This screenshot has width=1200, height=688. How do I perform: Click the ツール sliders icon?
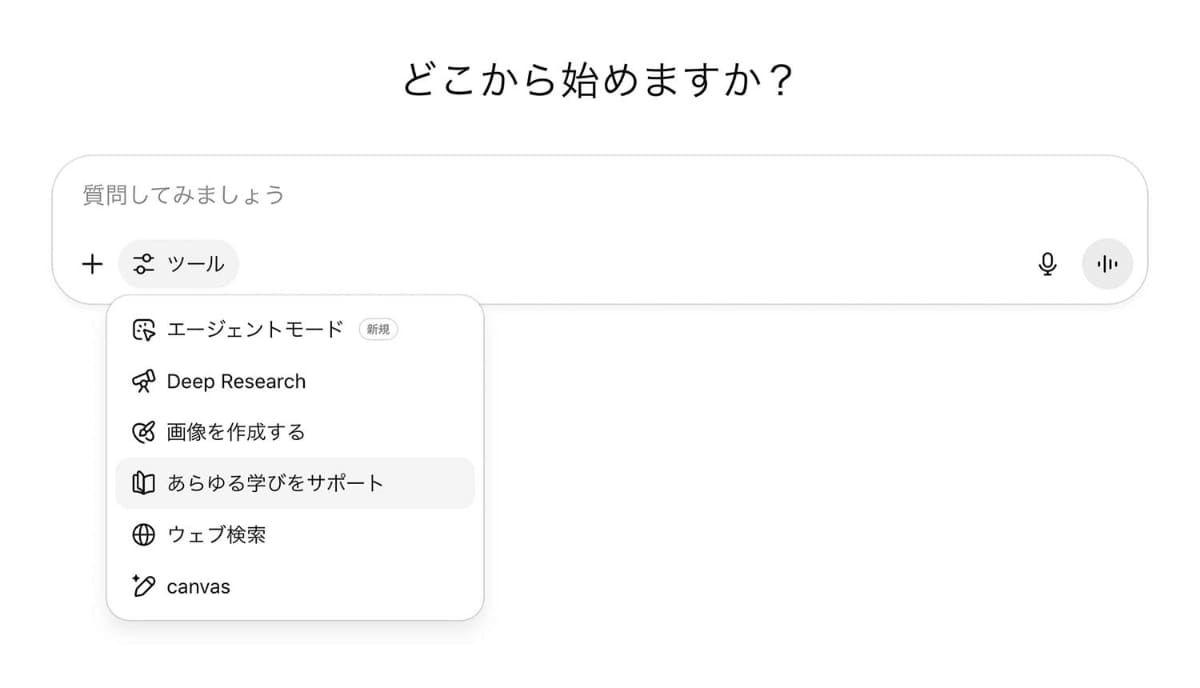point(141,264)
